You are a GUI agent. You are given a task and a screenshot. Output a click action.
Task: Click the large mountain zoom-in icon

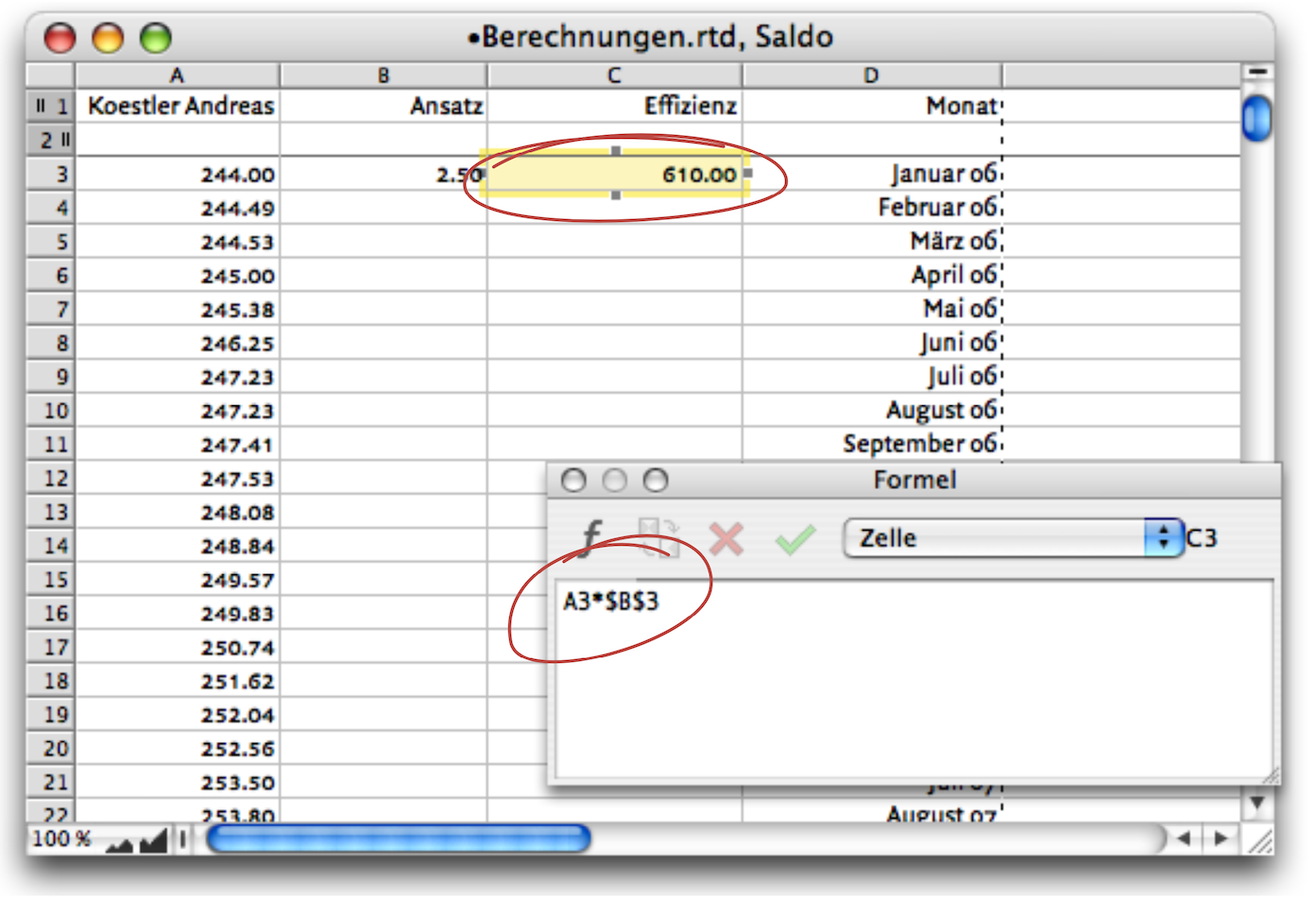tap(153, 840)
